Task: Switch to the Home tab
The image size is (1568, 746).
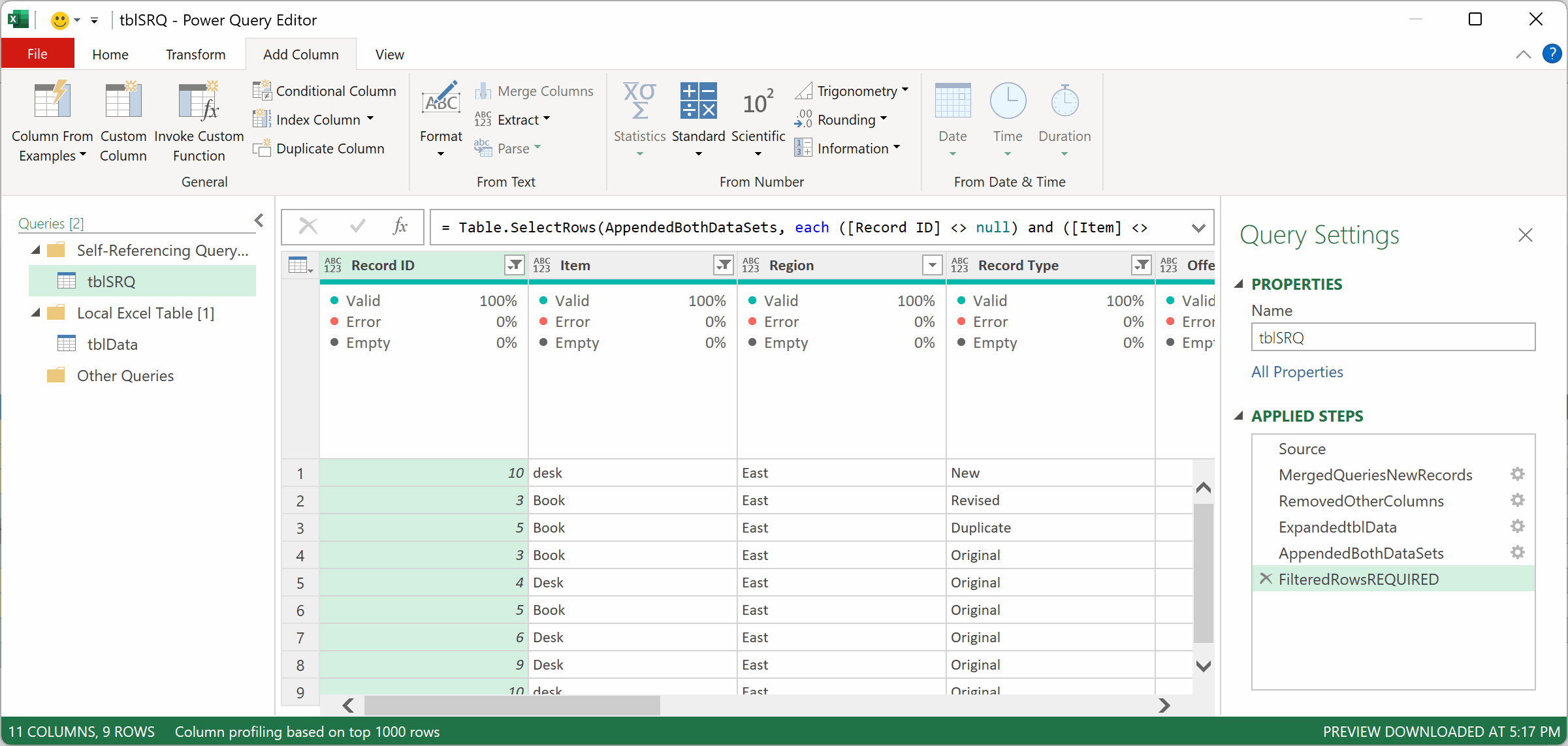Action: 110,54
